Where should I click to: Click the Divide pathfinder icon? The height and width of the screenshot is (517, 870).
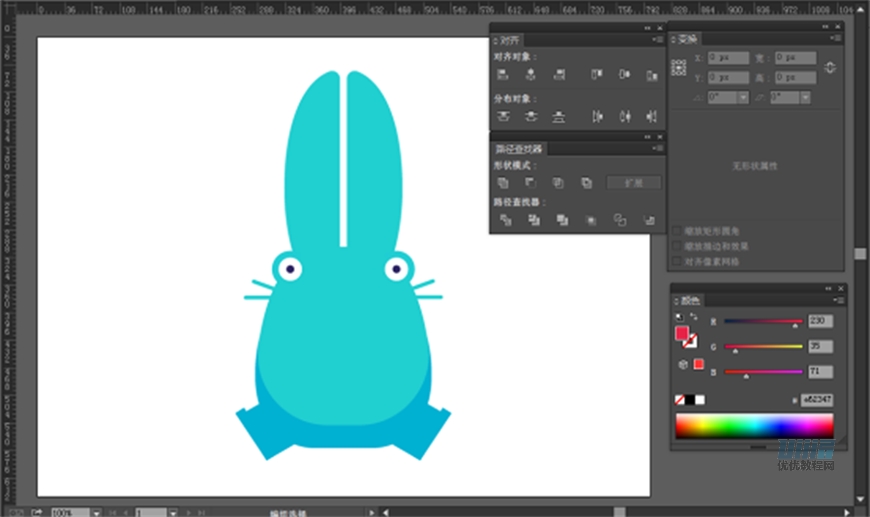[x=505, y=219]
